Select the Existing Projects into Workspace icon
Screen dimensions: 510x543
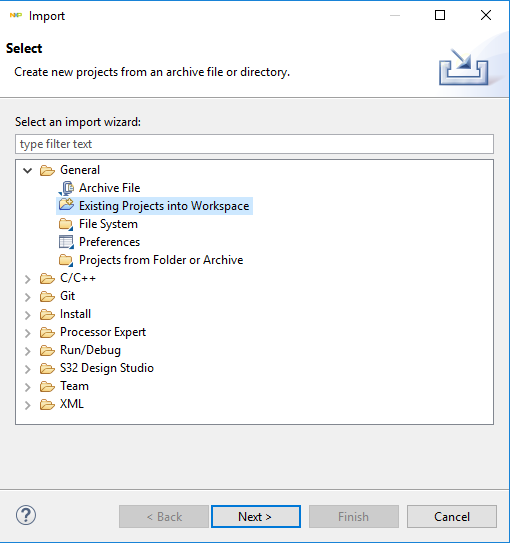coord(66,205)
